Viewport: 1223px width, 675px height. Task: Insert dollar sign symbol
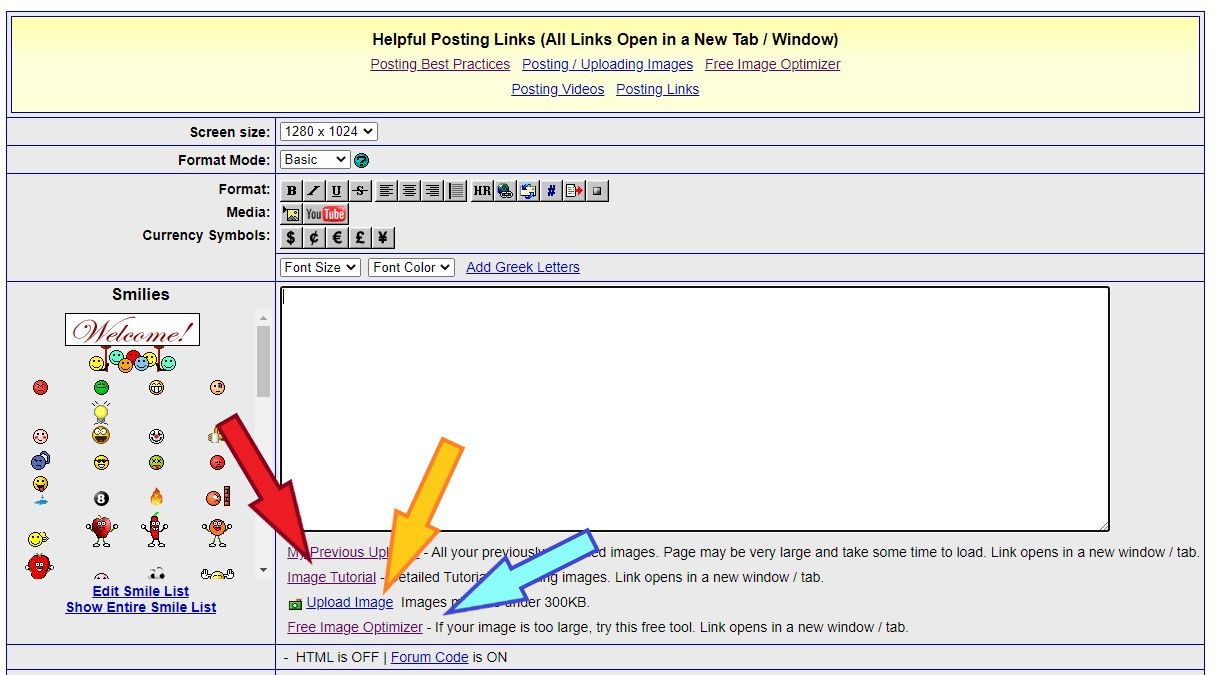(291, 237)
